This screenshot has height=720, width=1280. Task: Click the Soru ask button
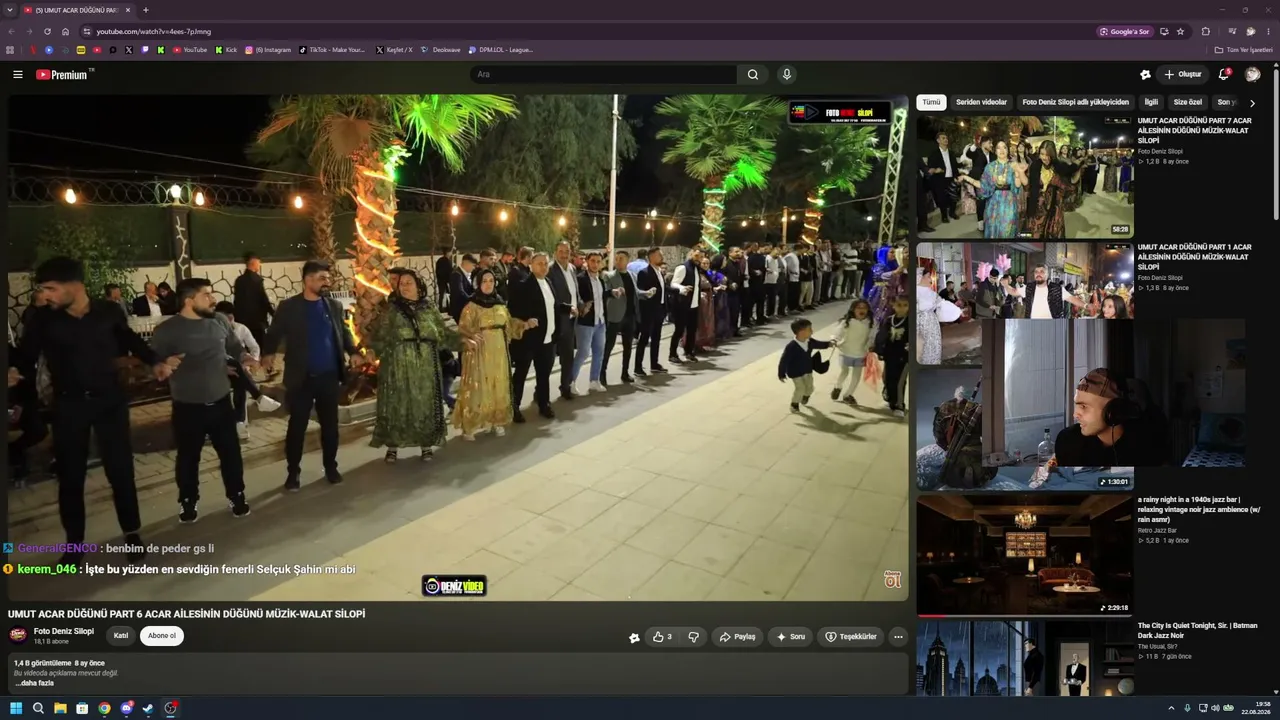[x=790, y=637]
